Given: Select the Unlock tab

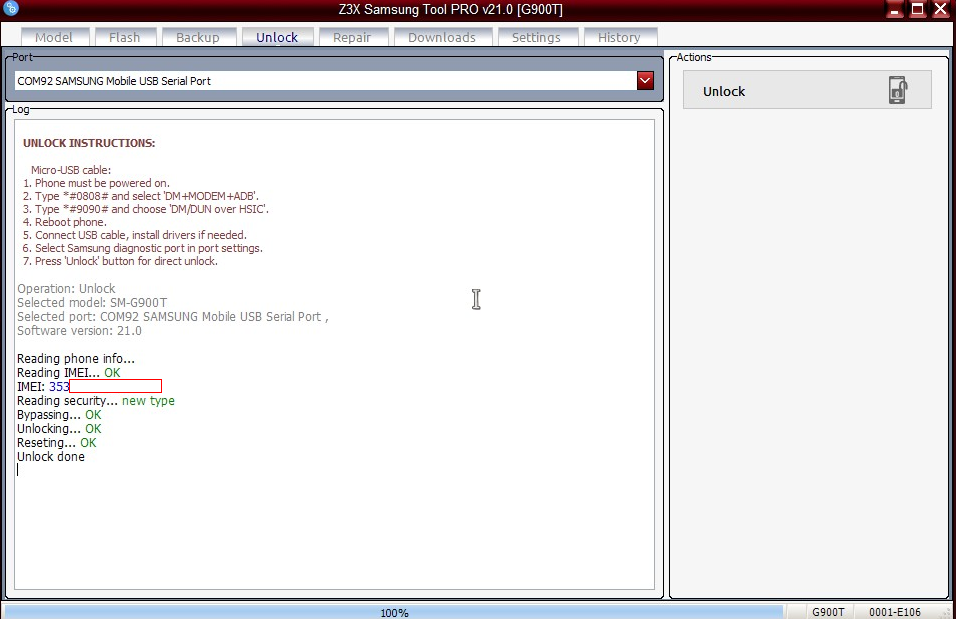Looking at the screenshot, I should pos(277,37).
